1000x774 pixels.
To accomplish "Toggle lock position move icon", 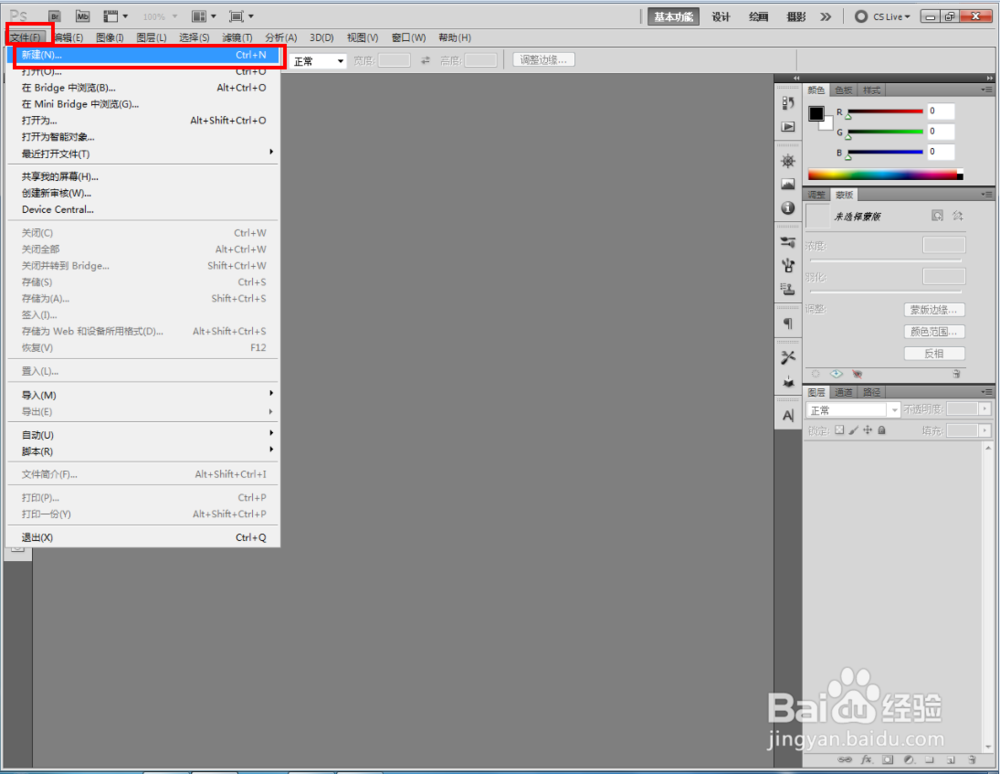I will point(867,430).
